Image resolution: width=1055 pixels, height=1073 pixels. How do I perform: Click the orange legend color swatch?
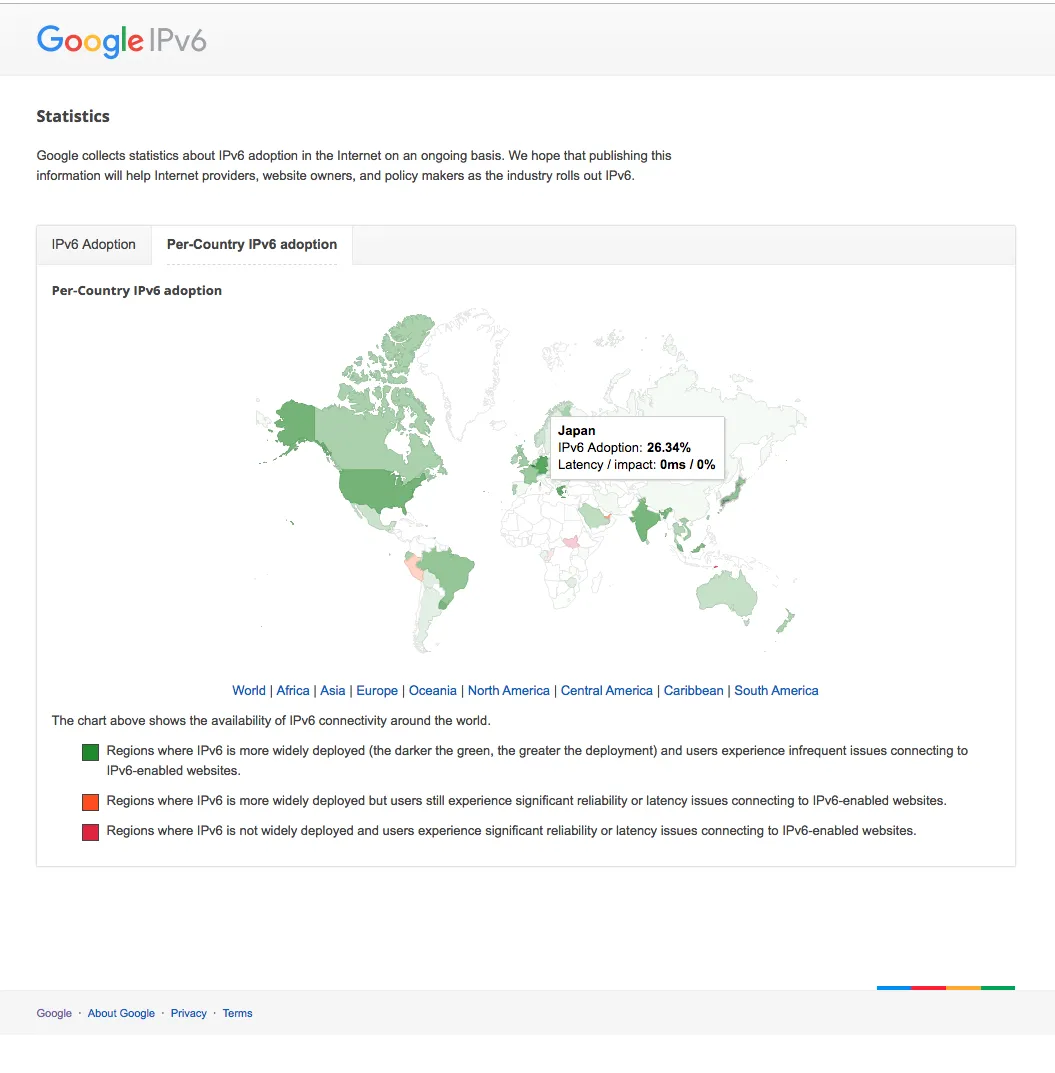tap(90, 802)
